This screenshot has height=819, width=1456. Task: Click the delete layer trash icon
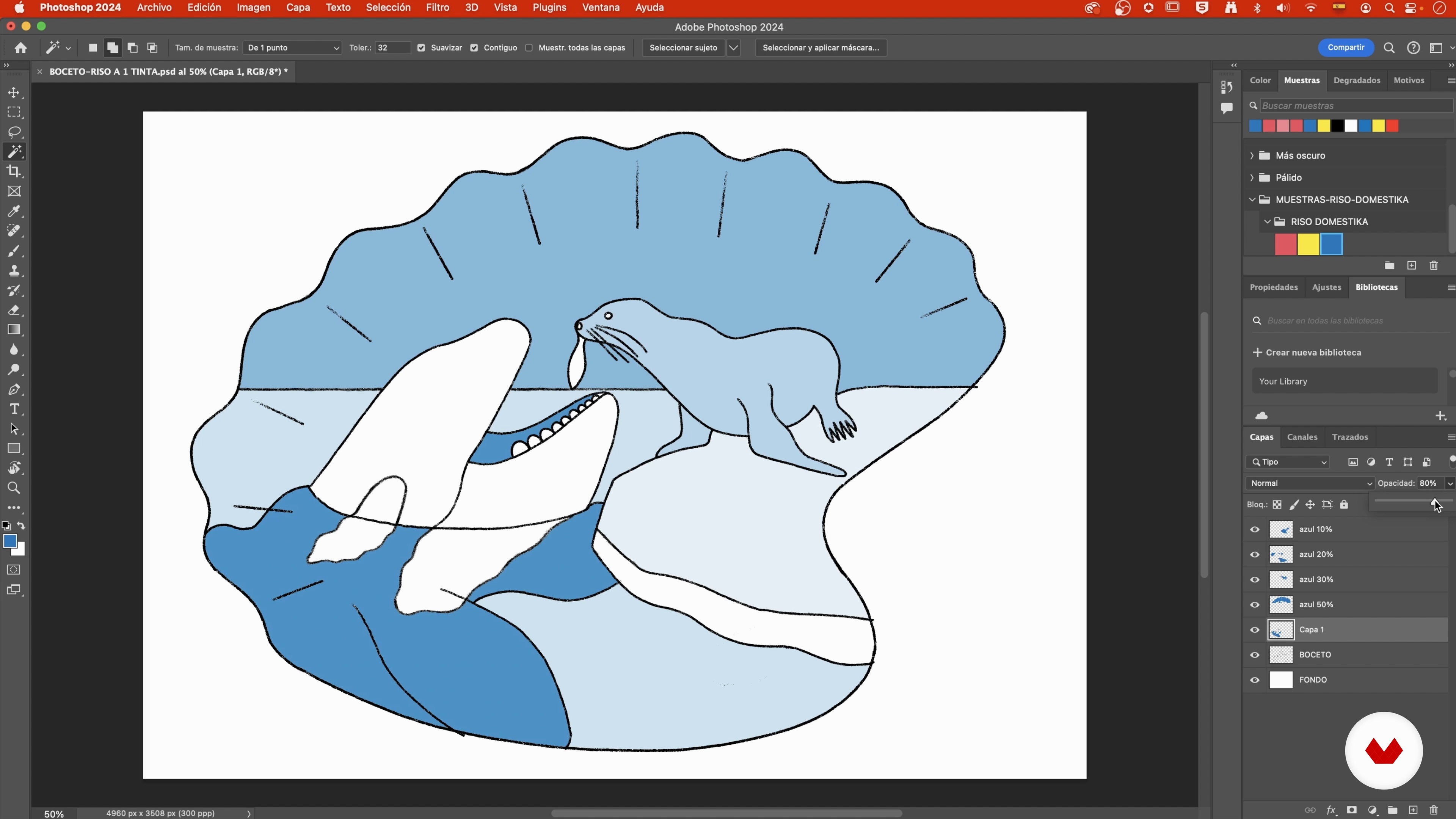point(1433,810)
